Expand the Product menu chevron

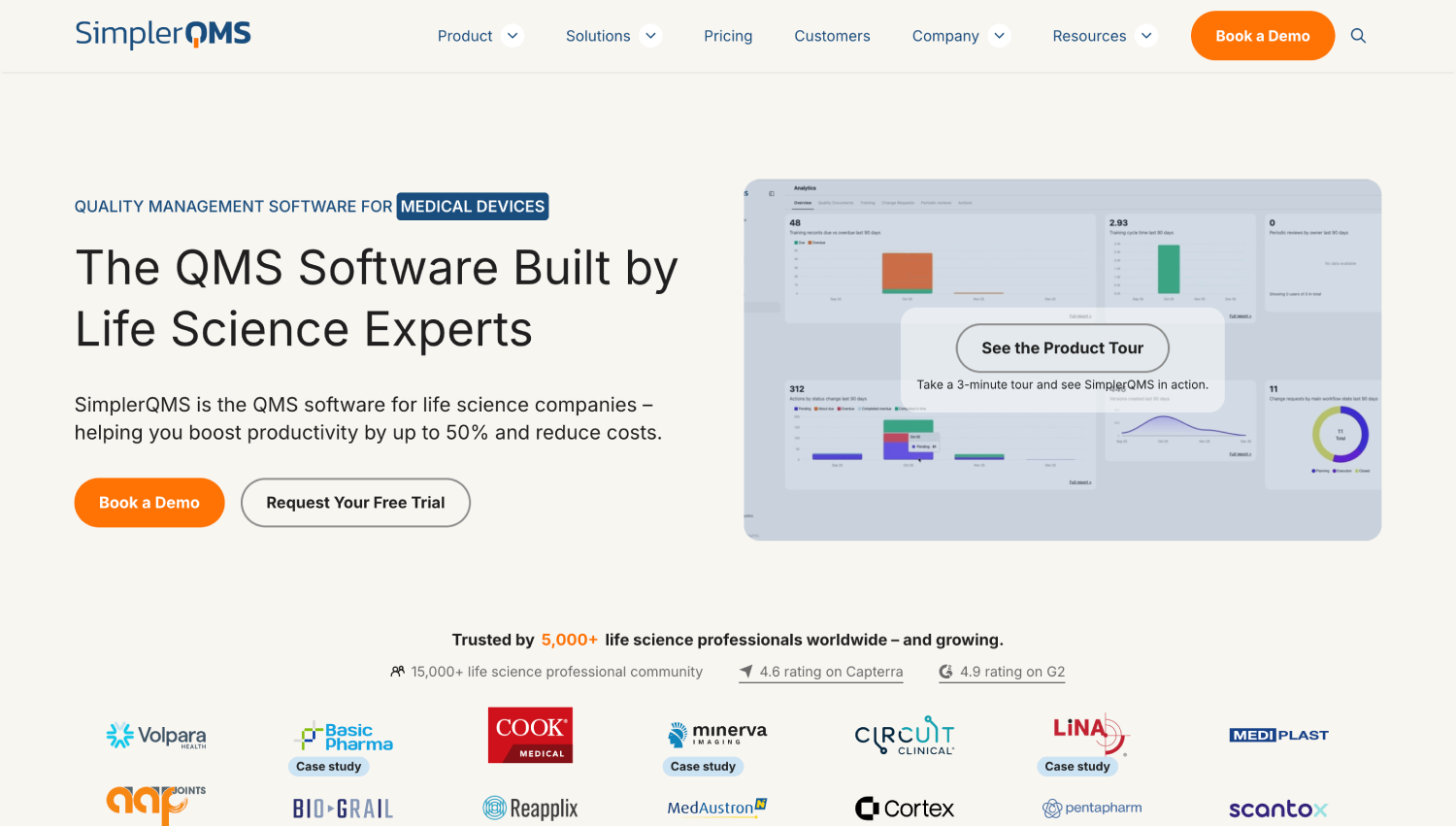[x=513, y=36]
